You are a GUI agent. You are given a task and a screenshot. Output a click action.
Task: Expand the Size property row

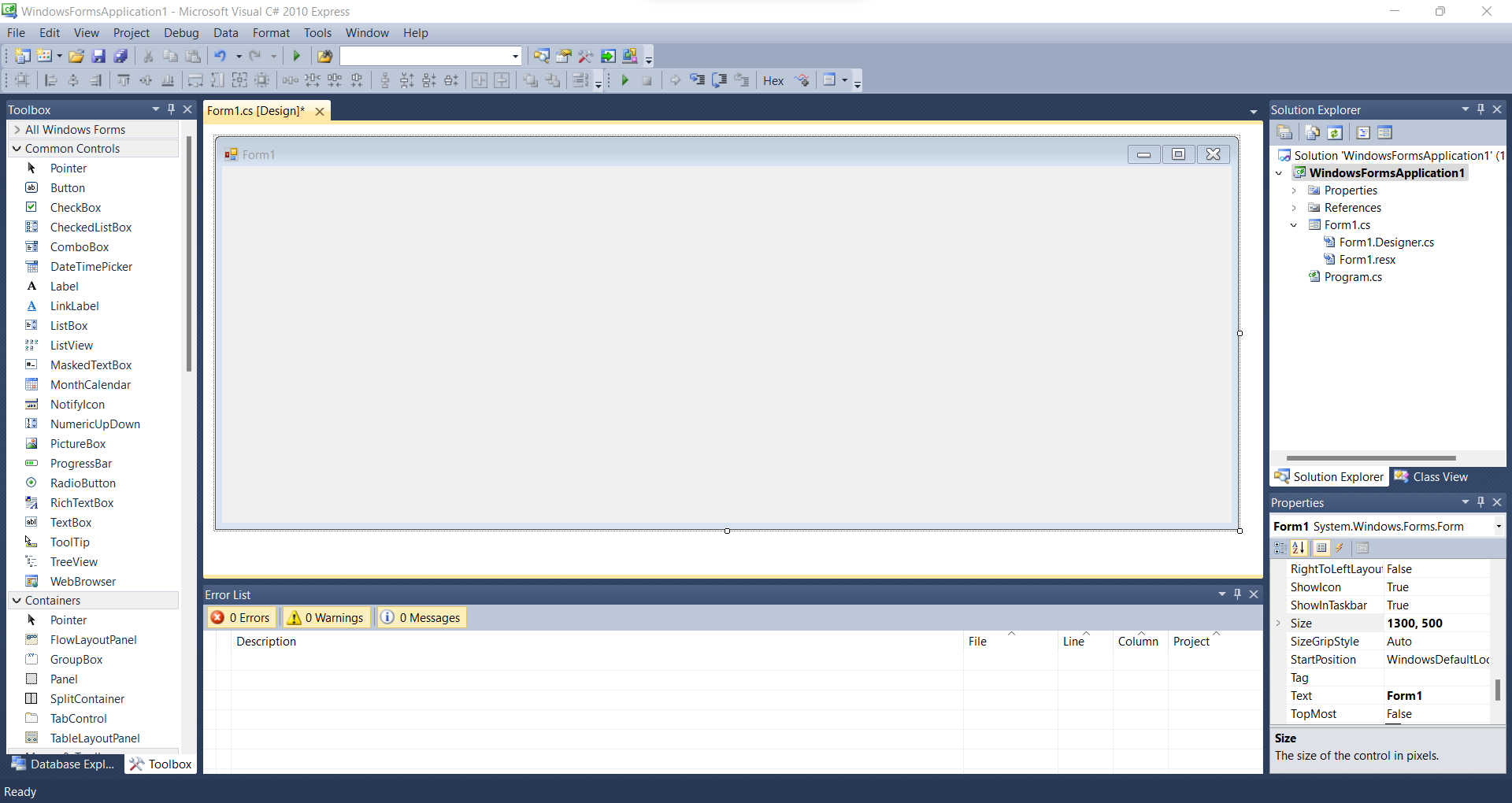click(1279, 624)
